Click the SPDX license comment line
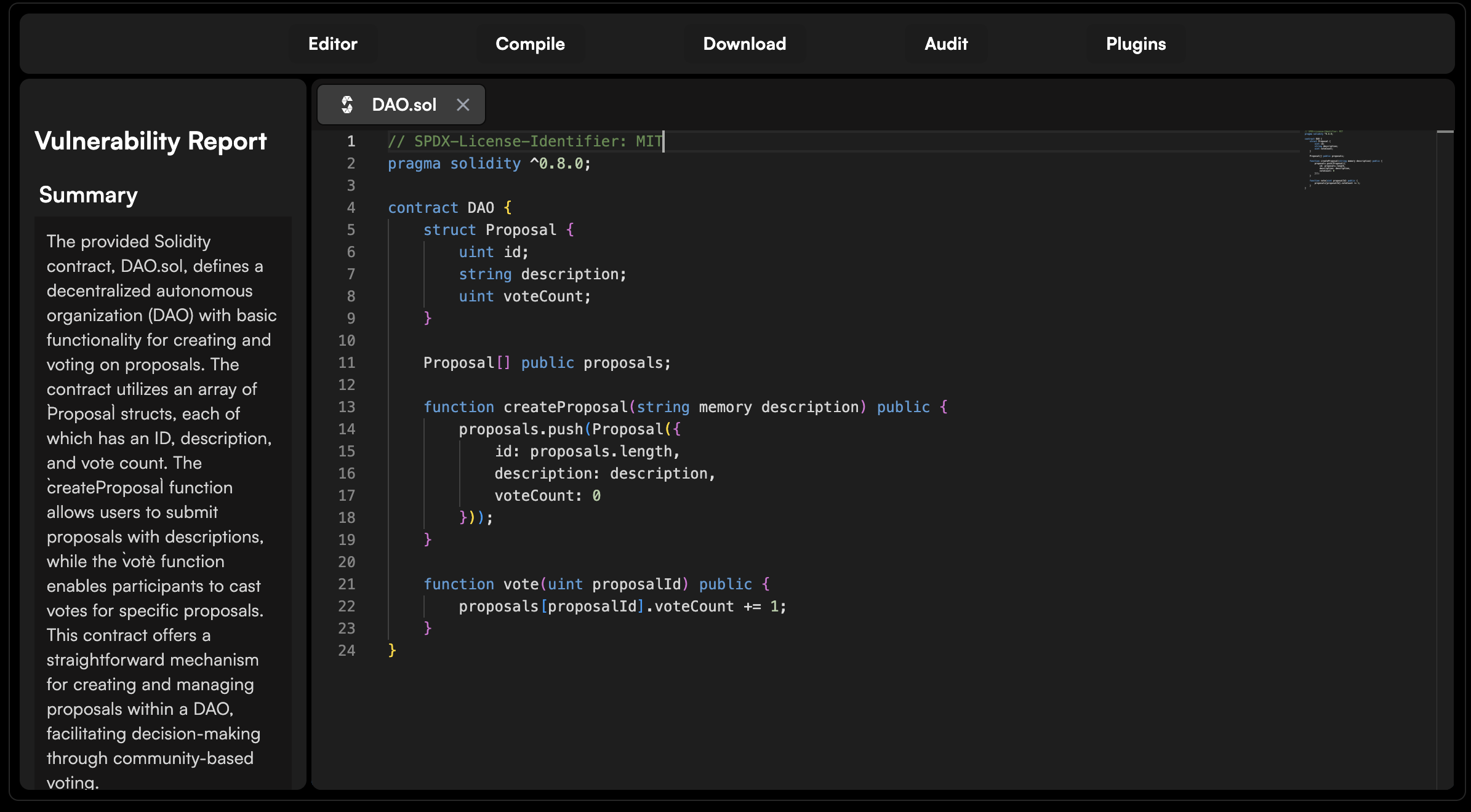 point(524,141)
